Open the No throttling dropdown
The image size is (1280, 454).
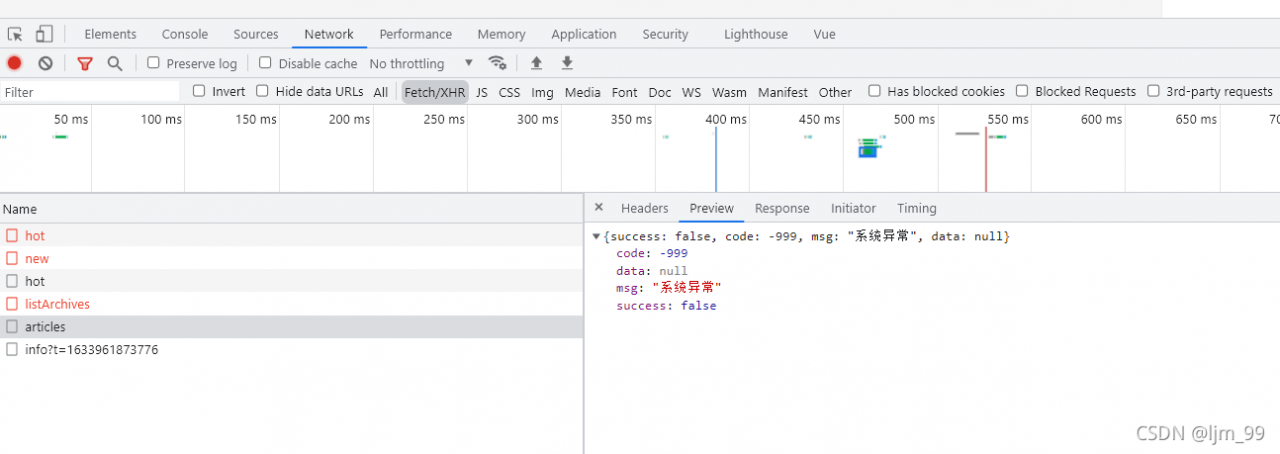click(x=421, y=63)
